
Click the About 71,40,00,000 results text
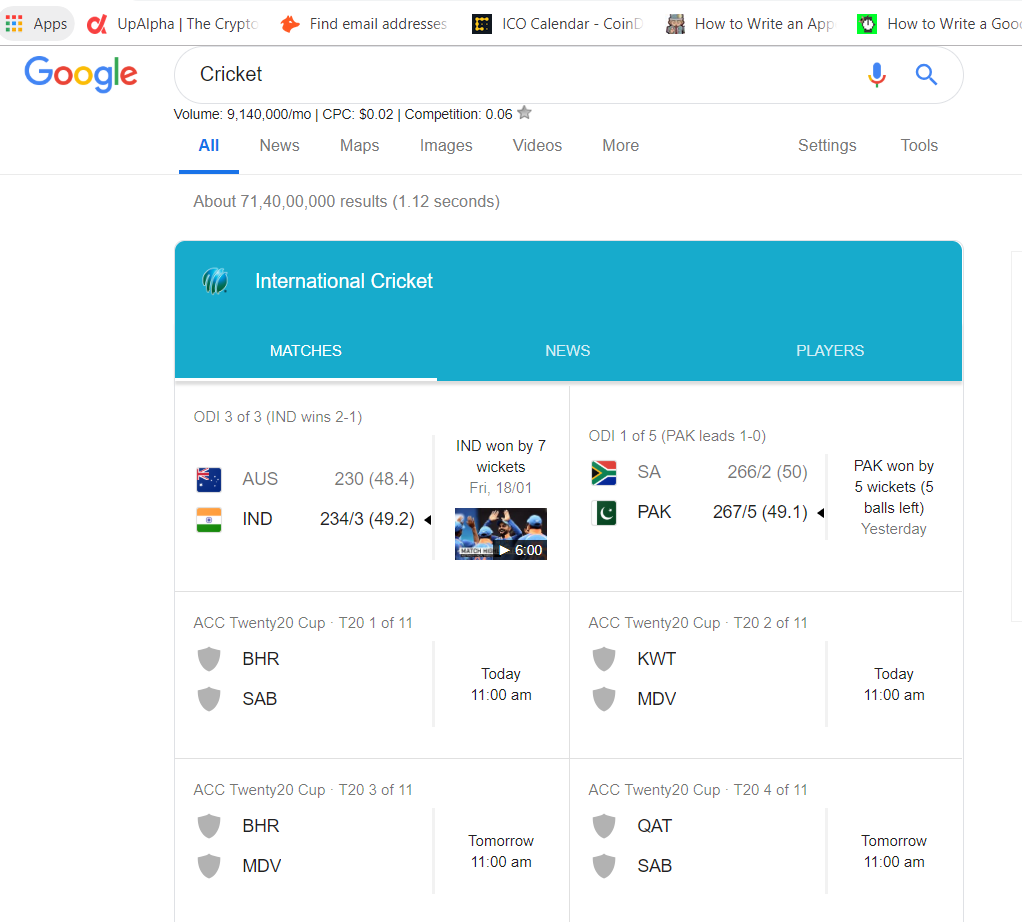(346, 202)
